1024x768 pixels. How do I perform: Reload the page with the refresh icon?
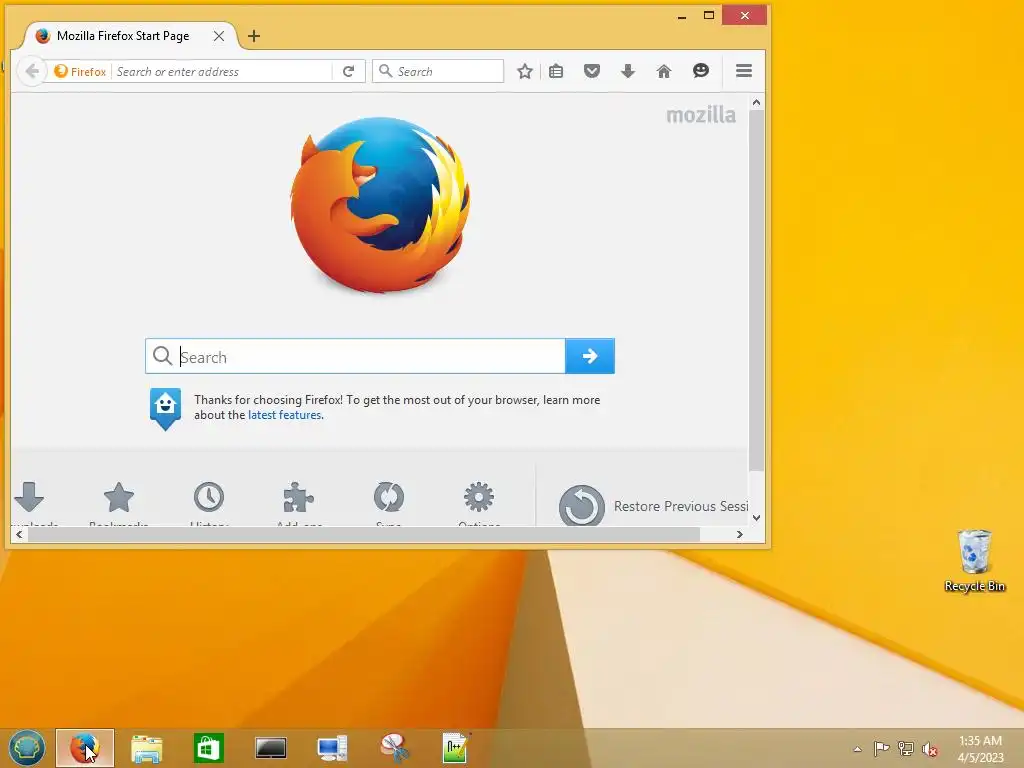(349, 71)
